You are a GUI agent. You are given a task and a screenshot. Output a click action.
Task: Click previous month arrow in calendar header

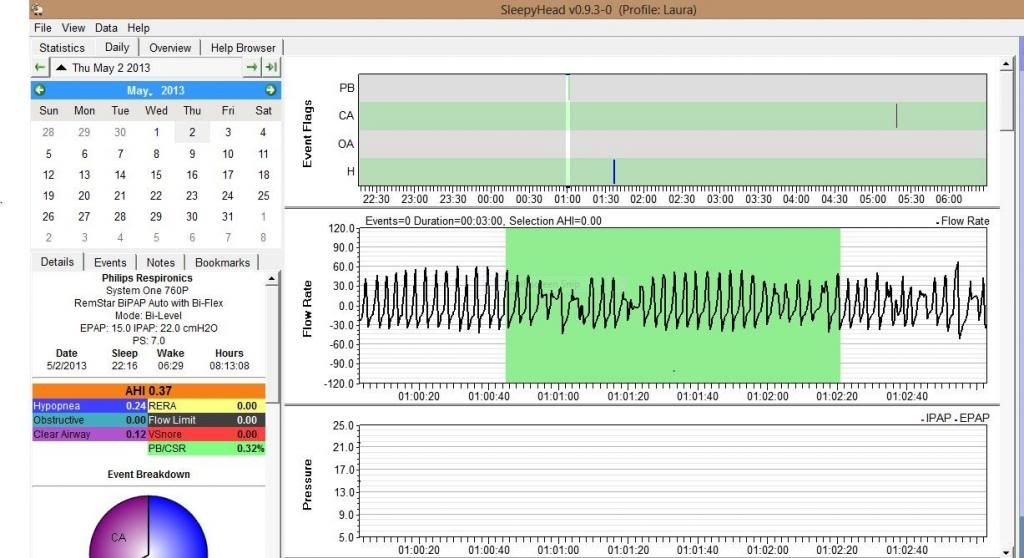coord(40,90)
